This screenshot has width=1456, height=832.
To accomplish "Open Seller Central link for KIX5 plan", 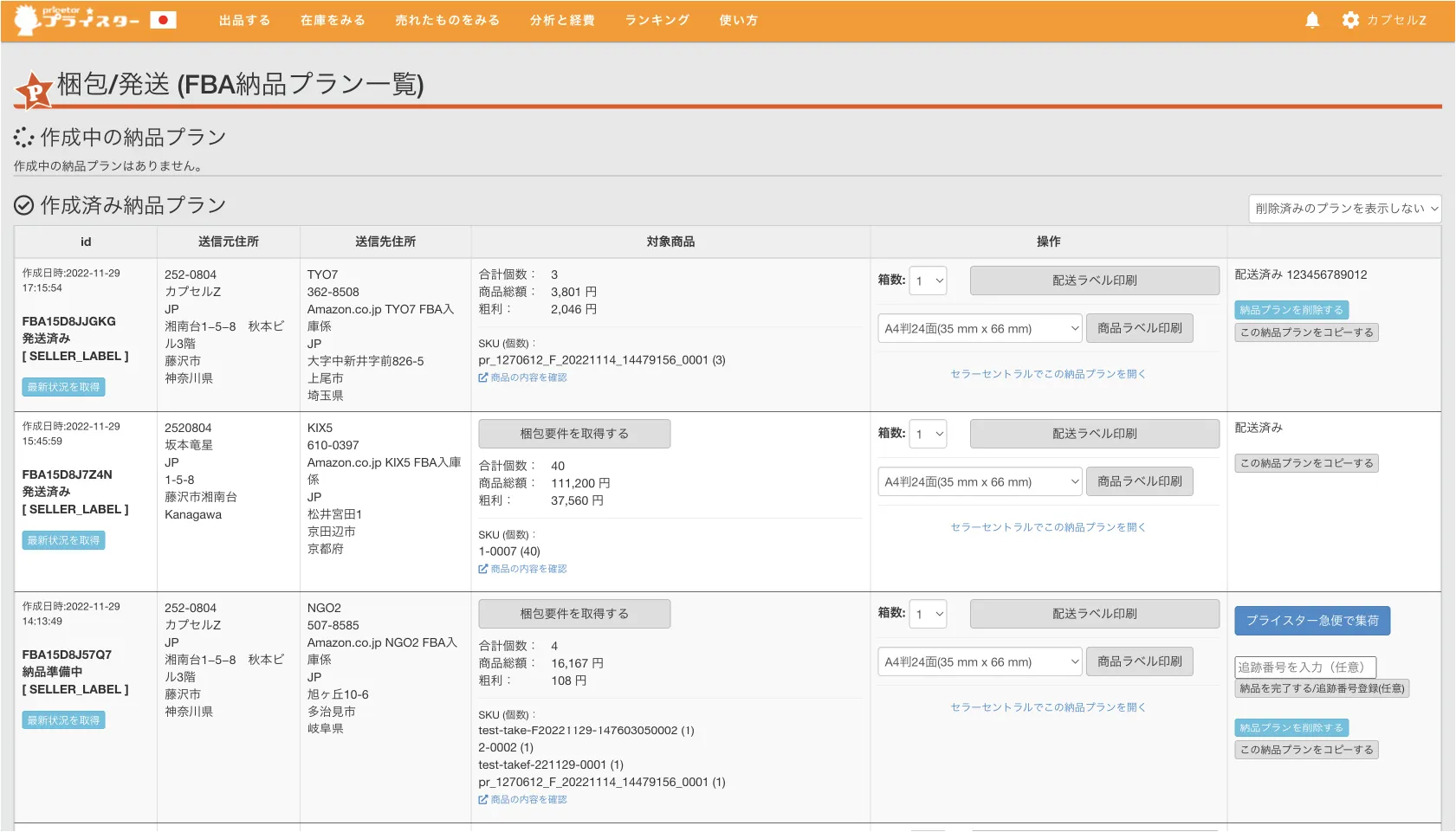I will pyautogui.click(x=1048, y=527).
